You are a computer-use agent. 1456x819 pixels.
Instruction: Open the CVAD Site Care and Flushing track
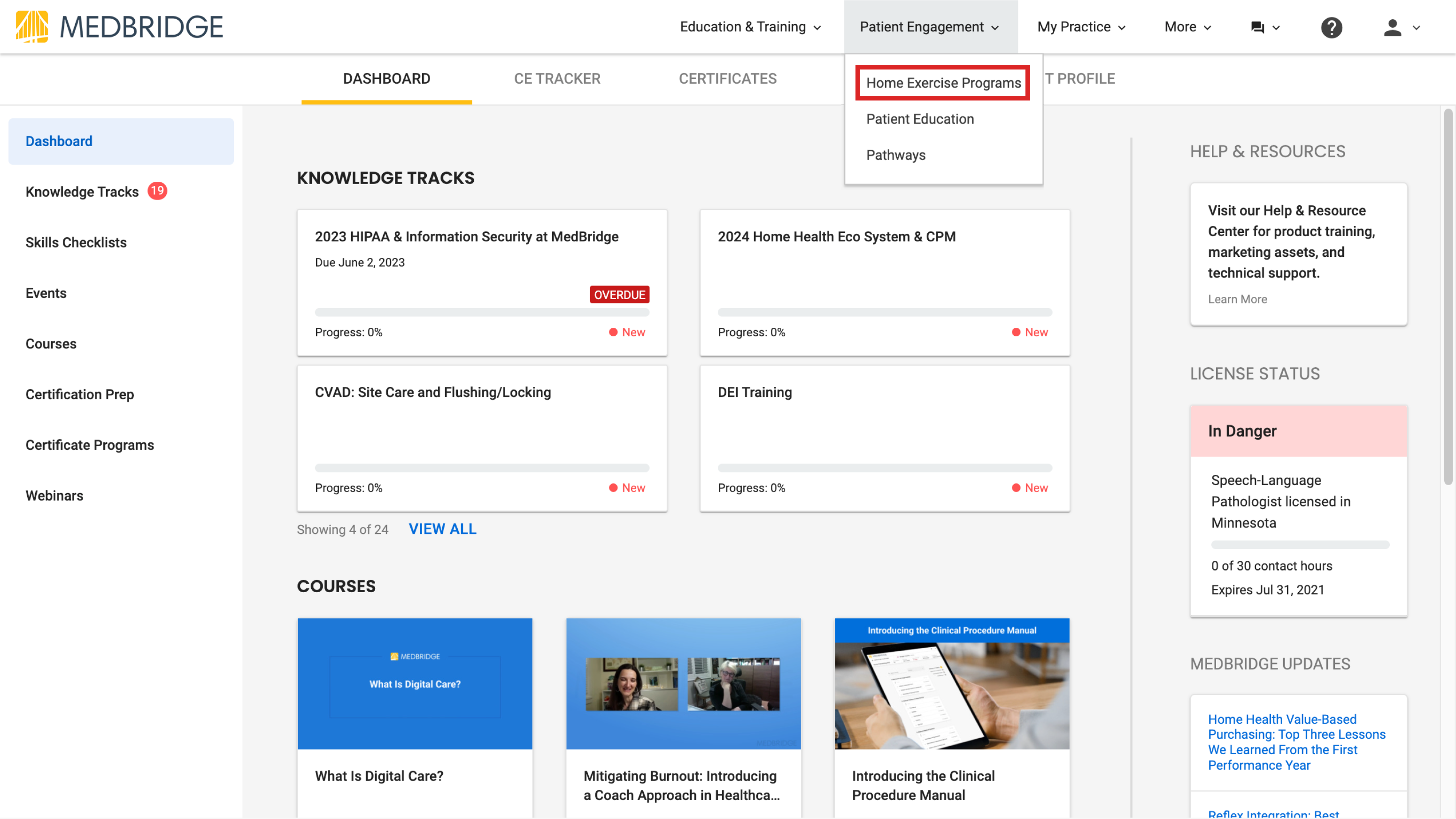(x=482, y=439)
